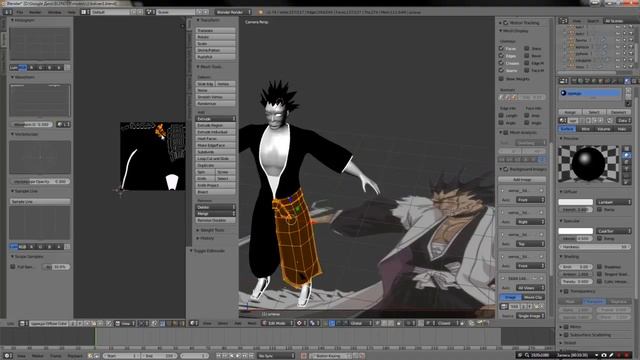Select the sphere material preview icon
This screenshot has width=640, height=360.
pos(627,156)
